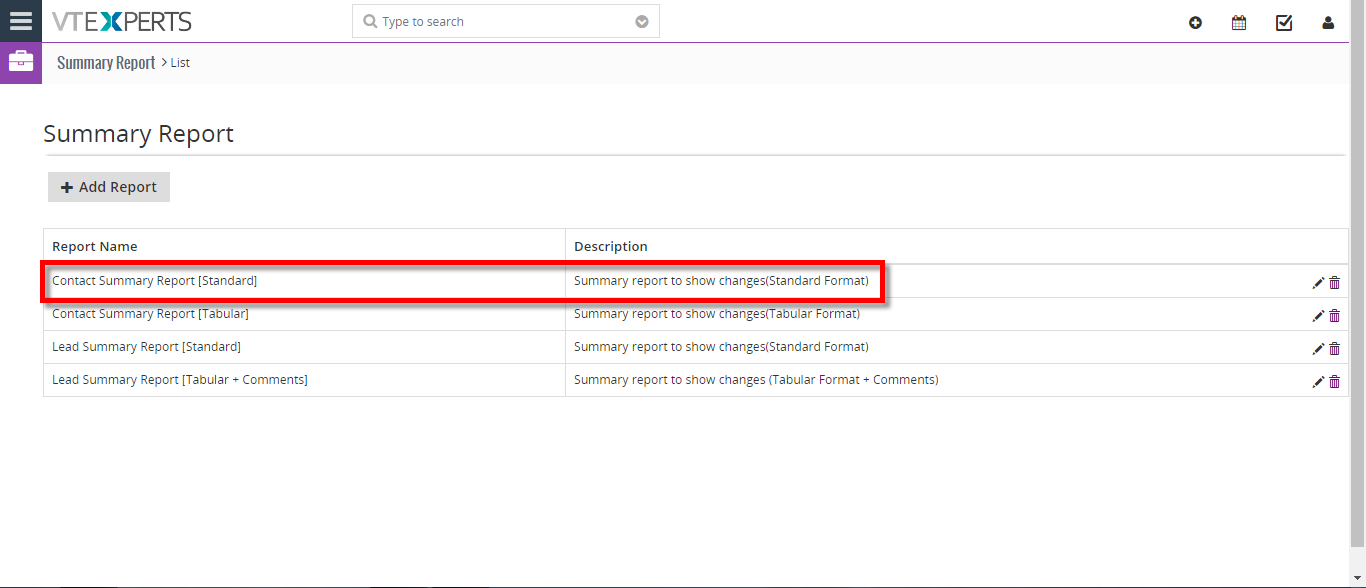Open the hamburger main menu

(x=21, y=21)
